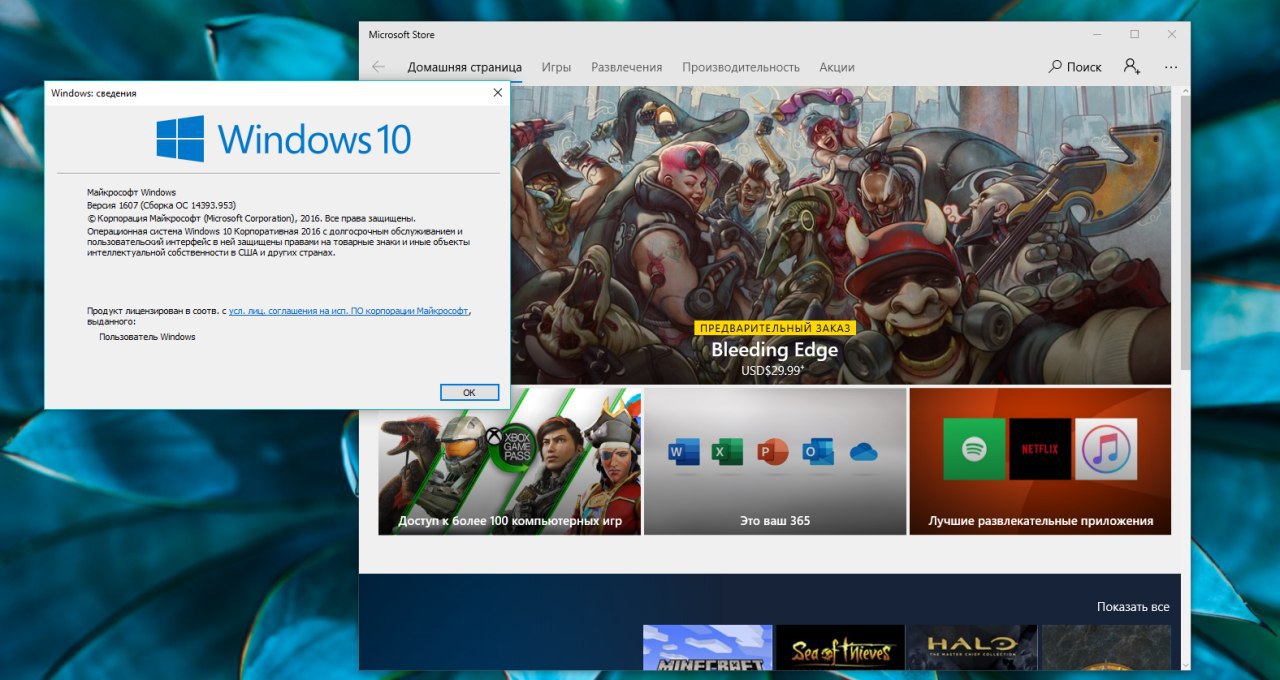1280x680 pixels.
Task: Click the Microsoft Store window title
Action: pyautogui.click(x=401, y=34)
